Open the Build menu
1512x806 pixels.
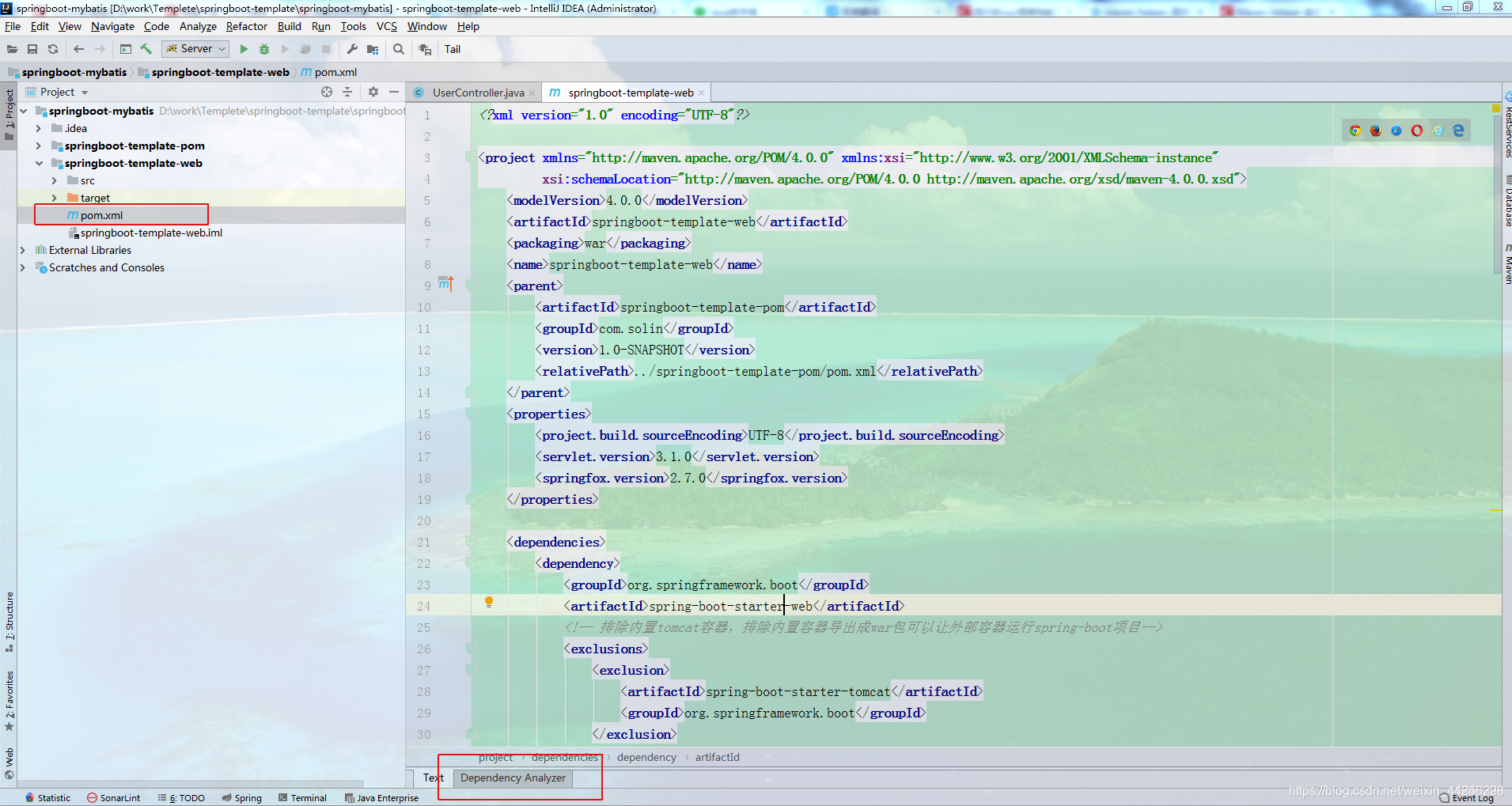tap(289, 26)
